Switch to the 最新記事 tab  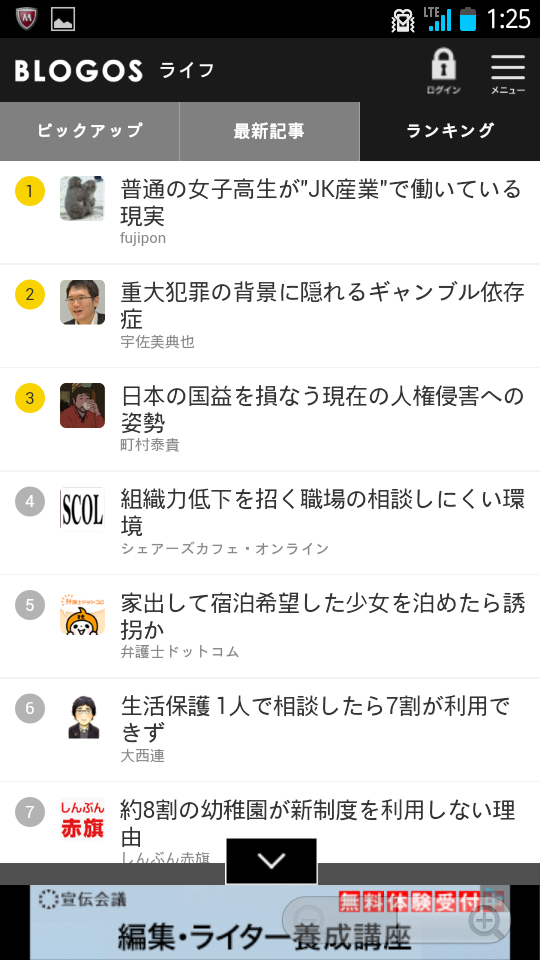[x=269, y=131]
